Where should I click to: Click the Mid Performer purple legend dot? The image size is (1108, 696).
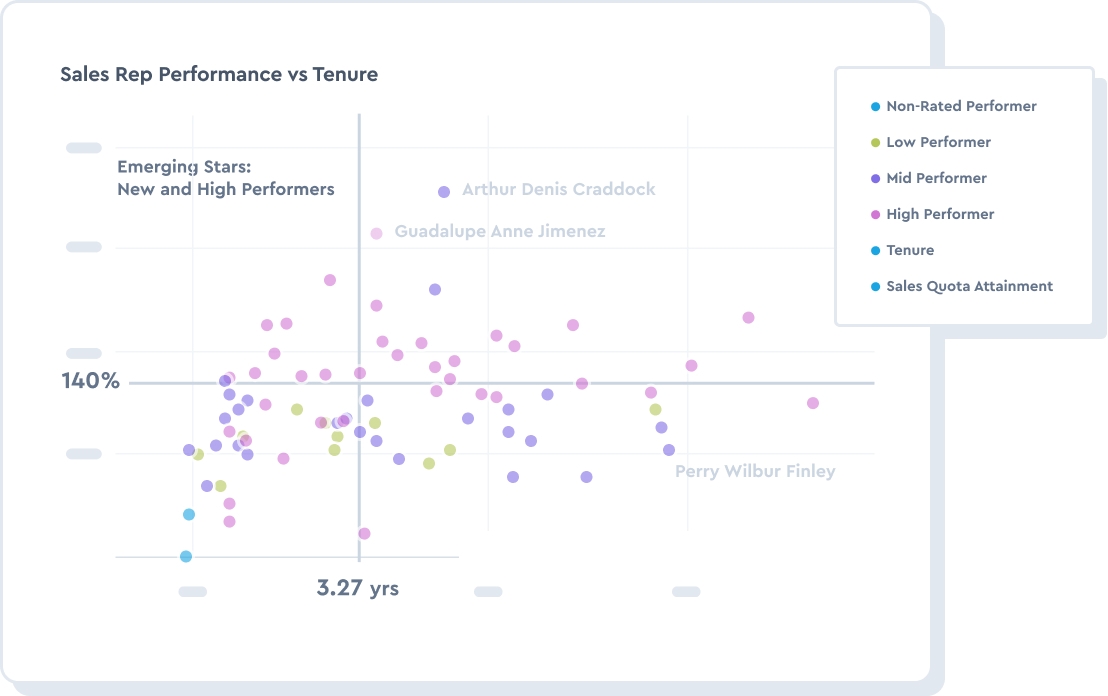pos(876,178)
